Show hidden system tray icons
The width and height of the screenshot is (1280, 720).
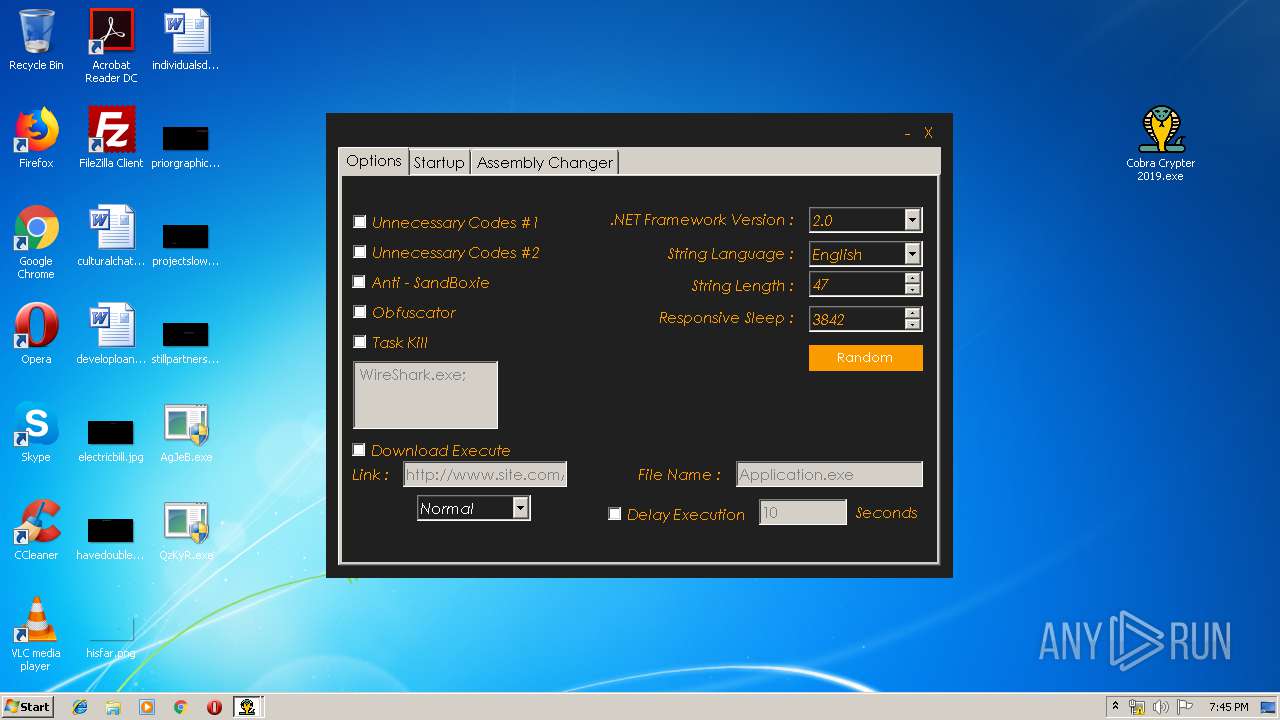click(x=1115, y=707)
